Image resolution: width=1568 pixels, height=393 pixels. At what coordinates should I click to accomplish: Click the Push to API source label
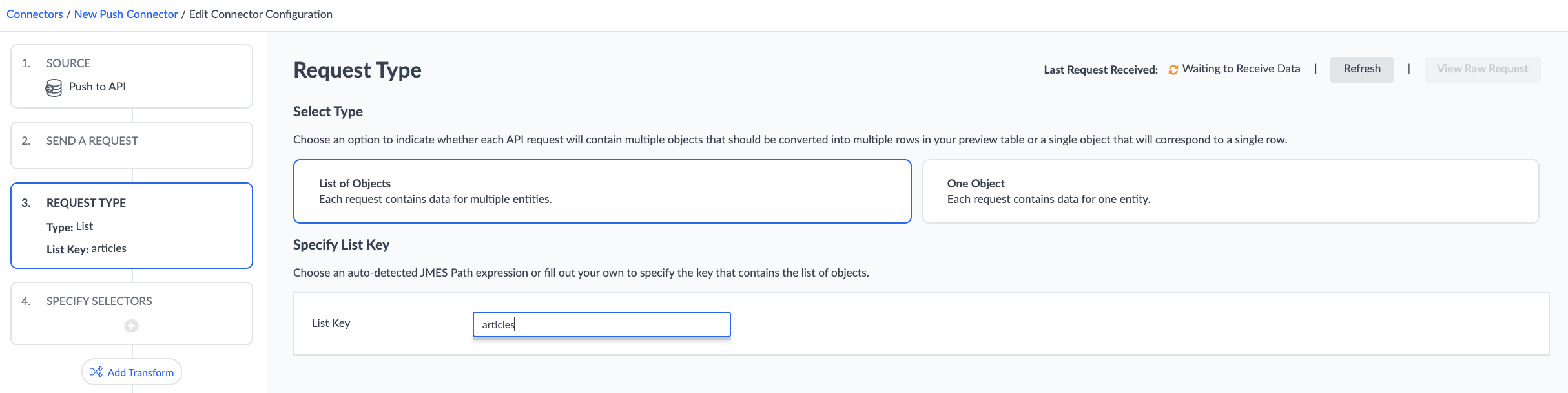pyautogui.click(x=98, y=87)
